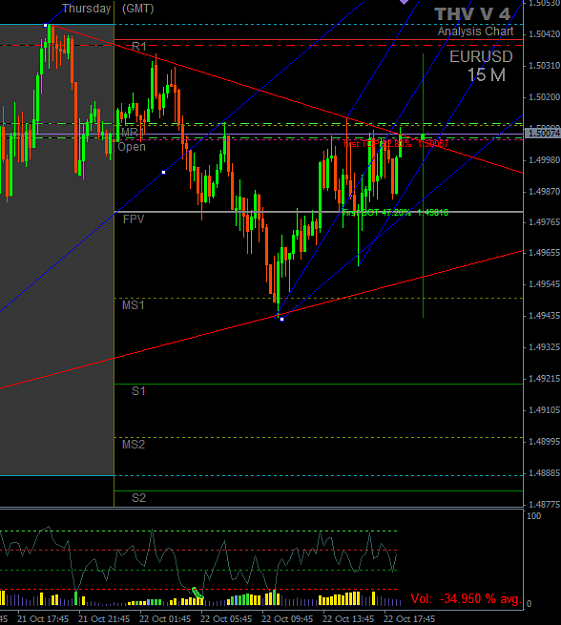
Task: Select the MS1 level label
Action: 133,305
